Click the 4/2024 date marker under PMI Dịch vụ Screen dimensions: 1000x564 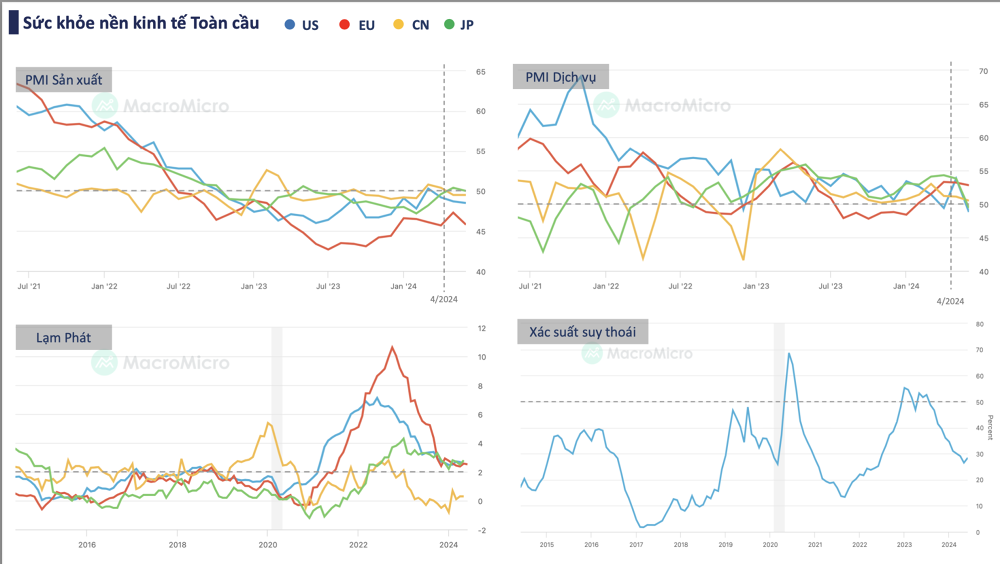(950, 300)
